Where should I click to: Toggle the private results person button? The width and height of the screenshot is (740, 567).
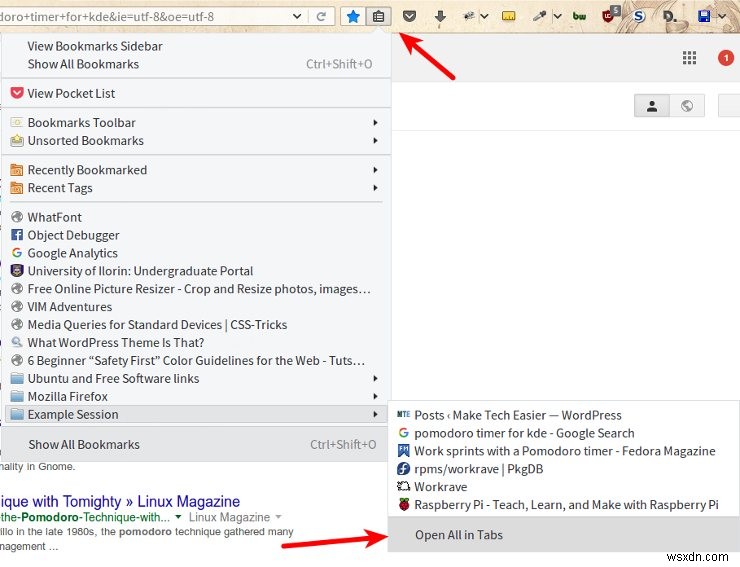(652, 106)
